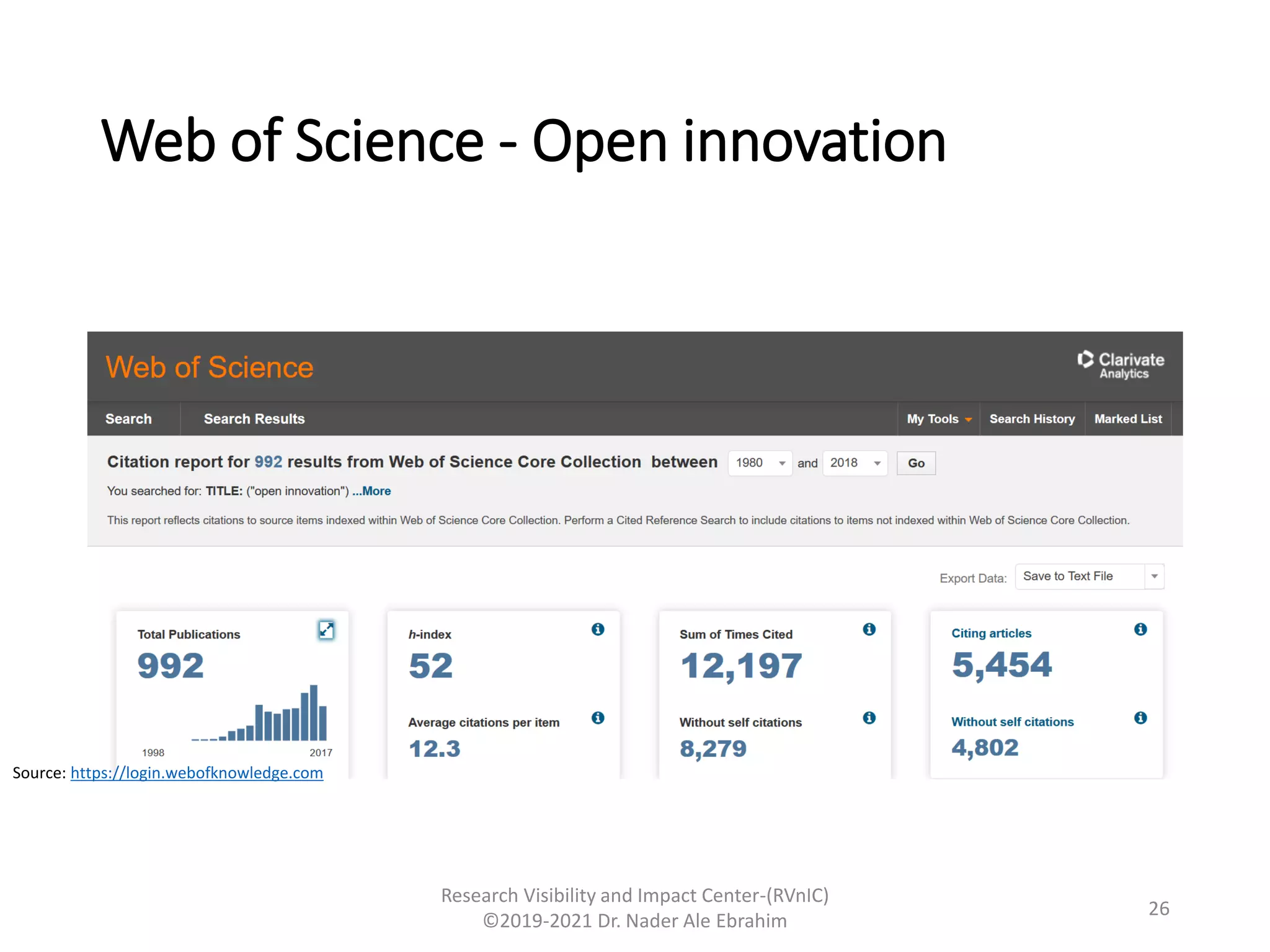Image resolution: width=1270 pixels, height=952 pixels.
Task: Expand the Total Publications chart icon
Action: (x=326, y=630)
